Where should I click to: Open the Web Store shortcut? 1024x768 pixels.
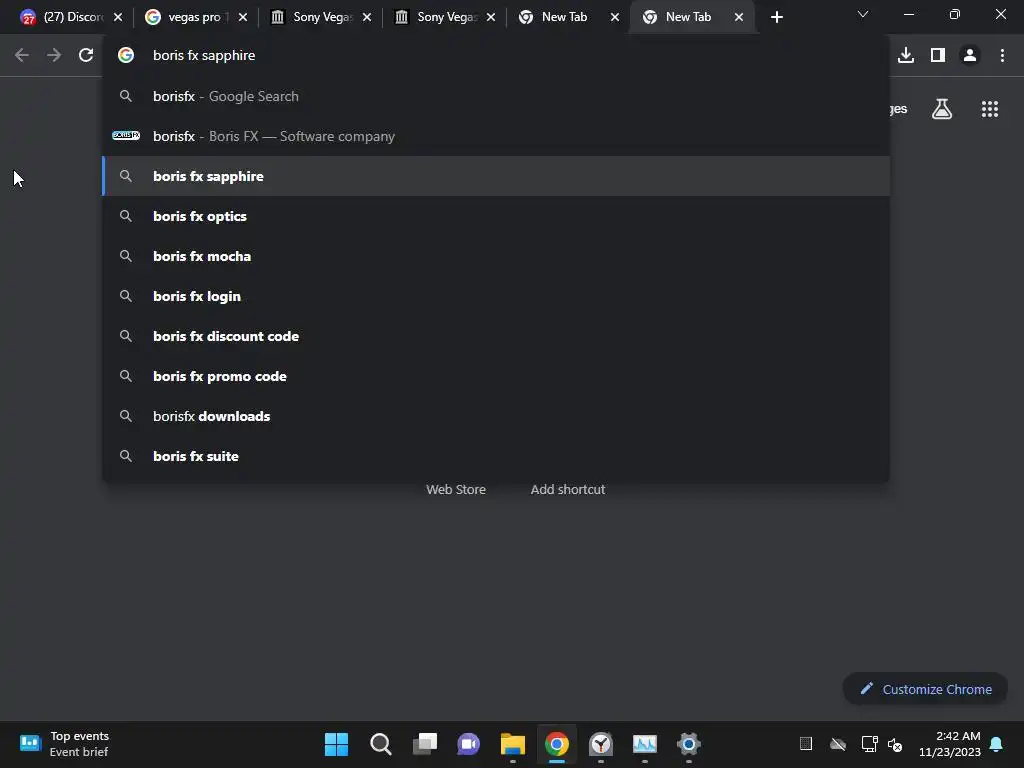456,489
